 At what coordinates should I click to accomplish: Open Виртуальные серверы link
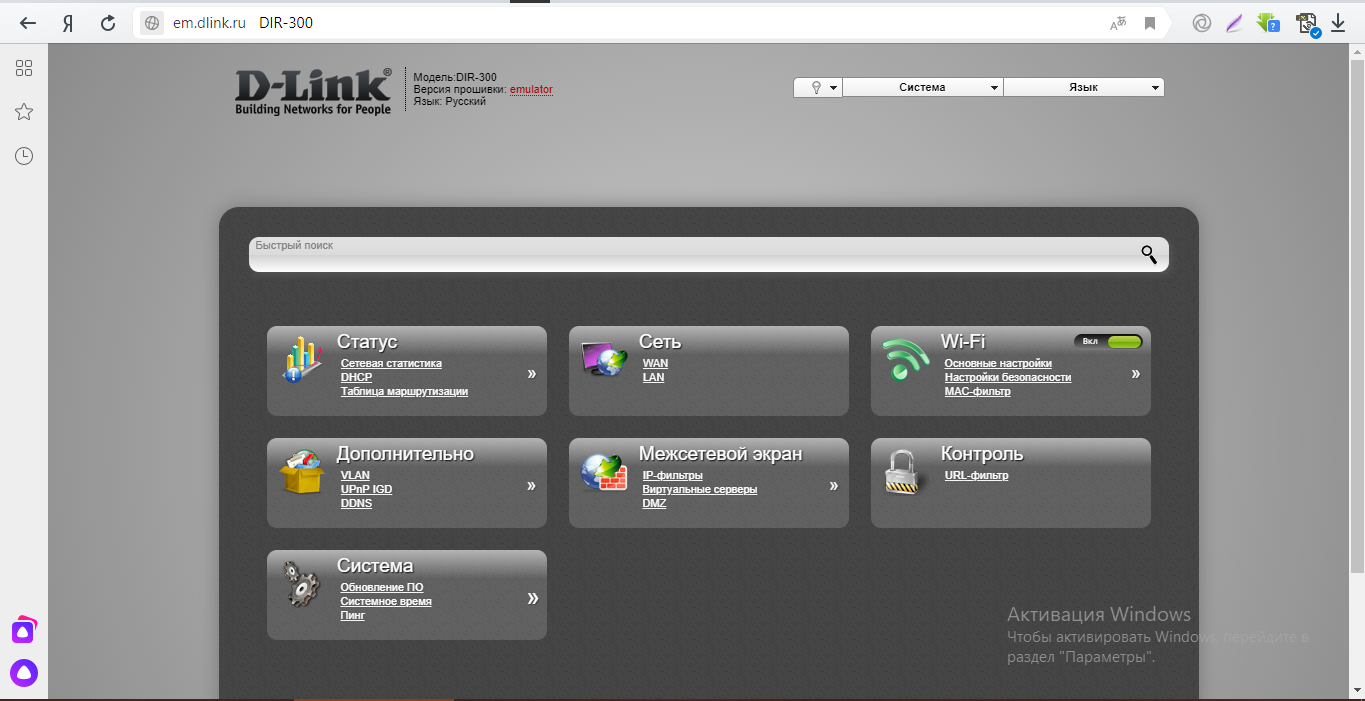pyautogui.click(x=700, y=490)
